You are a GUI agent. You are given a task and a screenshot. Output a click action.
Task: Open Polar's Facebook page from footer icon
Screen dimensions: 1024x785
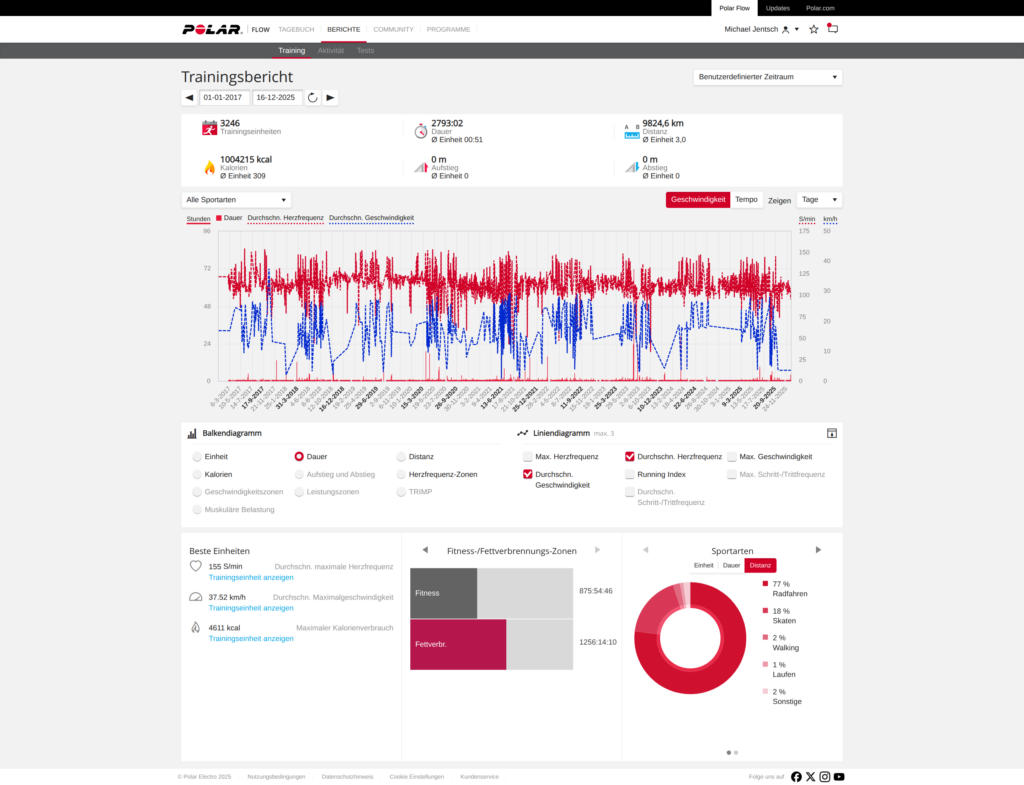(x=796, y=776)
